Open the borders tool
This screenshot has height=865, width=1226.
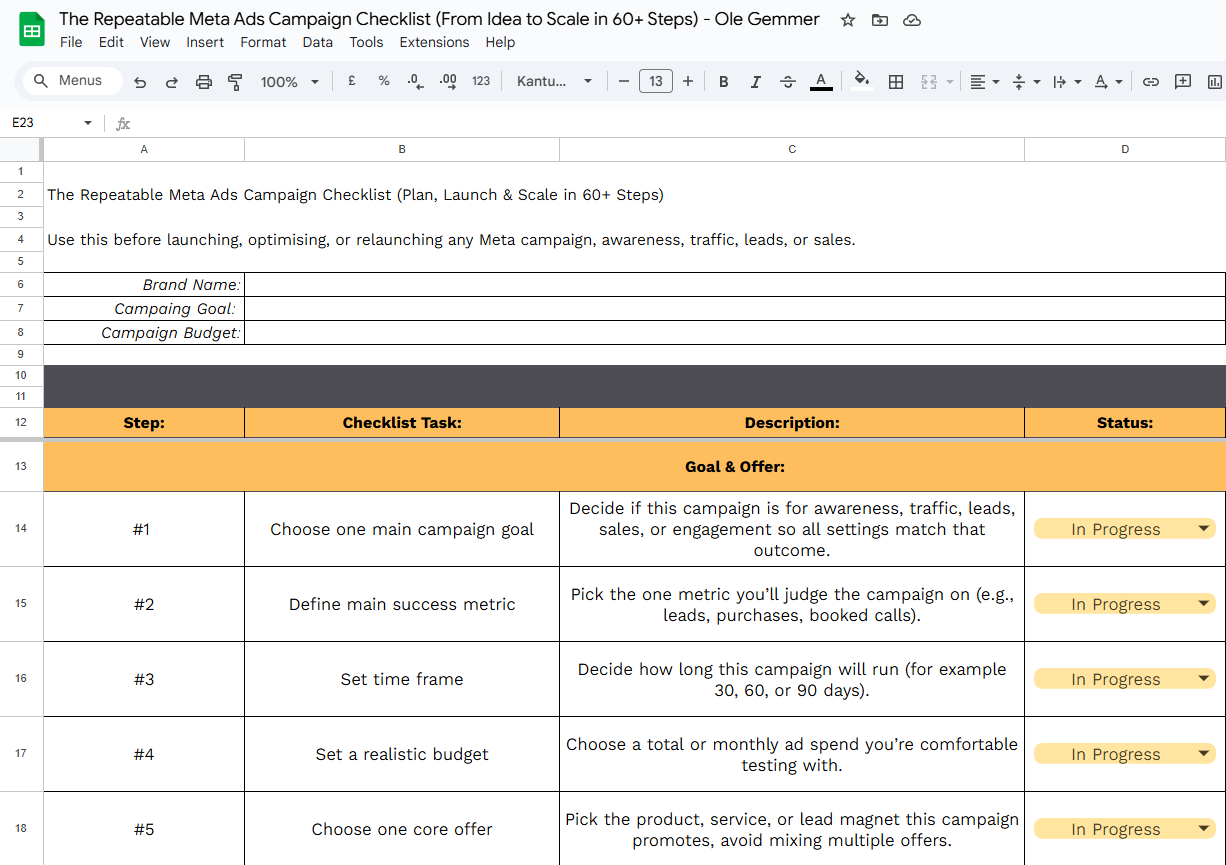click(896, 82)
